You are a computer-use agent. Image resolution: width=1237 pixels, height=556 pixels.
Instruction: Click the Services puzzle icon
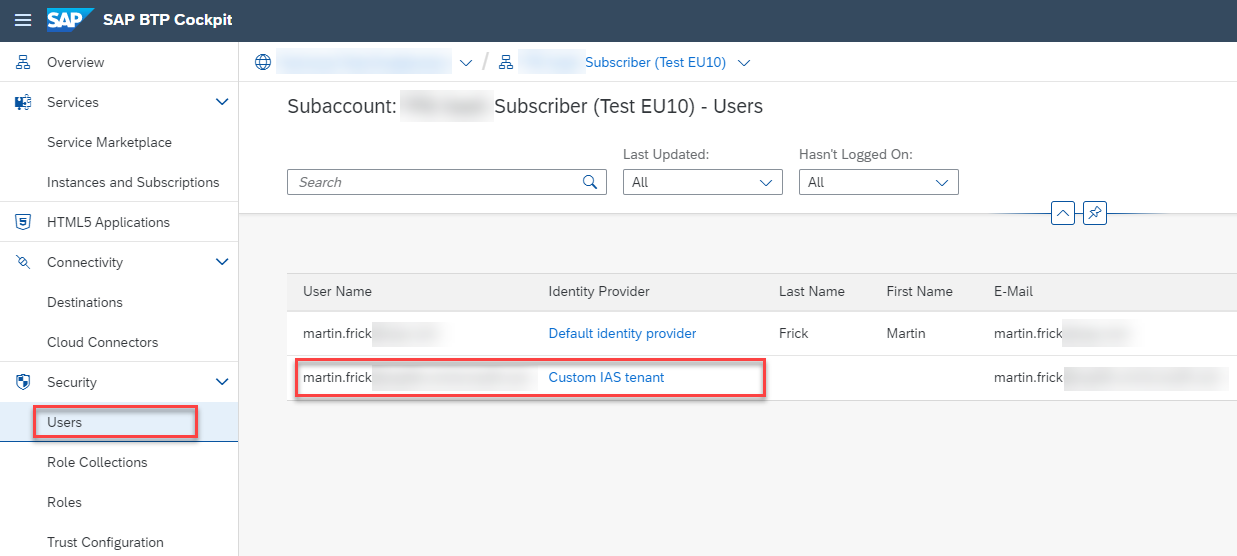tap(23, 102)
